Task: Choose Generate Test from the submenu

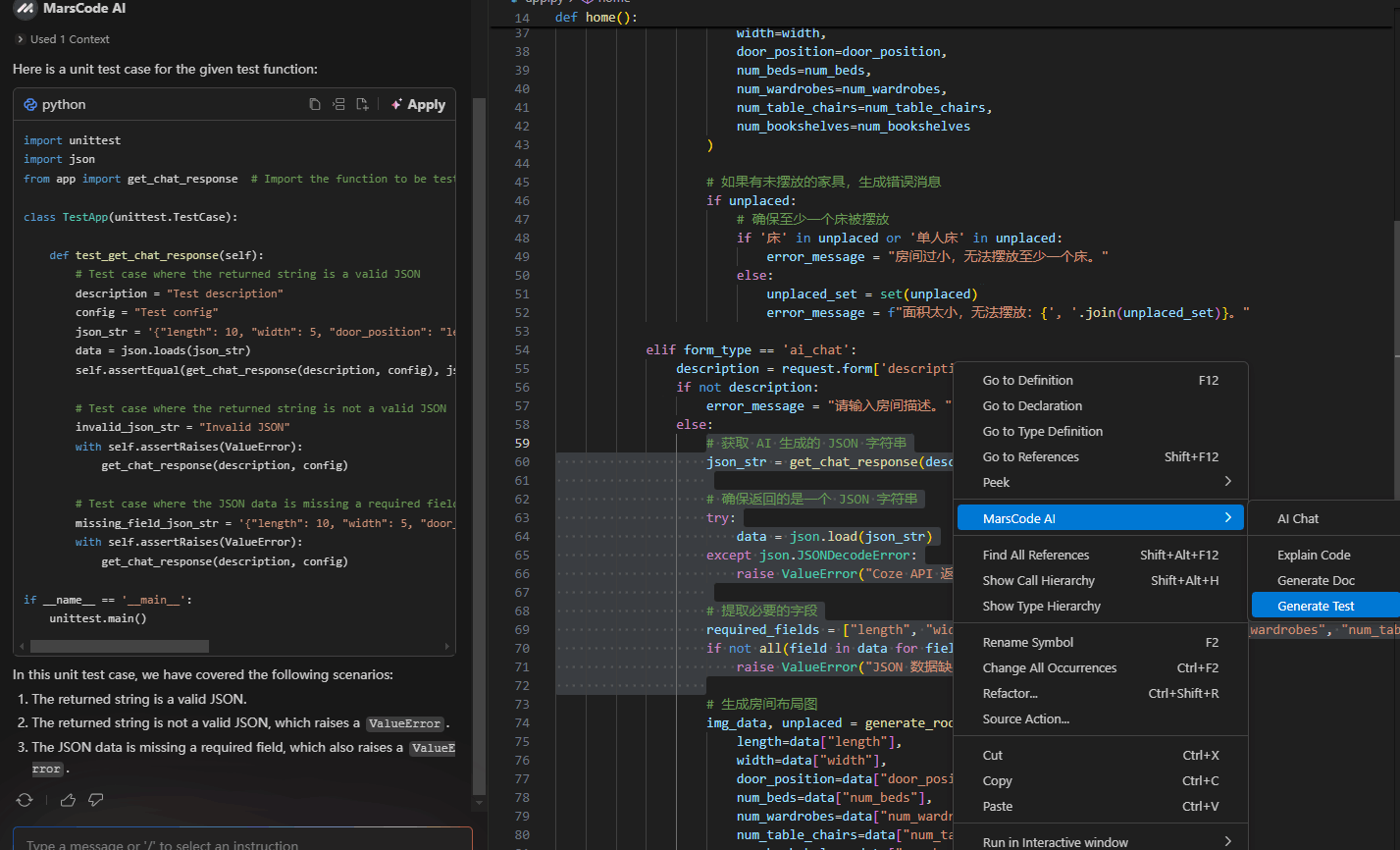Action: pos(1326,606)
